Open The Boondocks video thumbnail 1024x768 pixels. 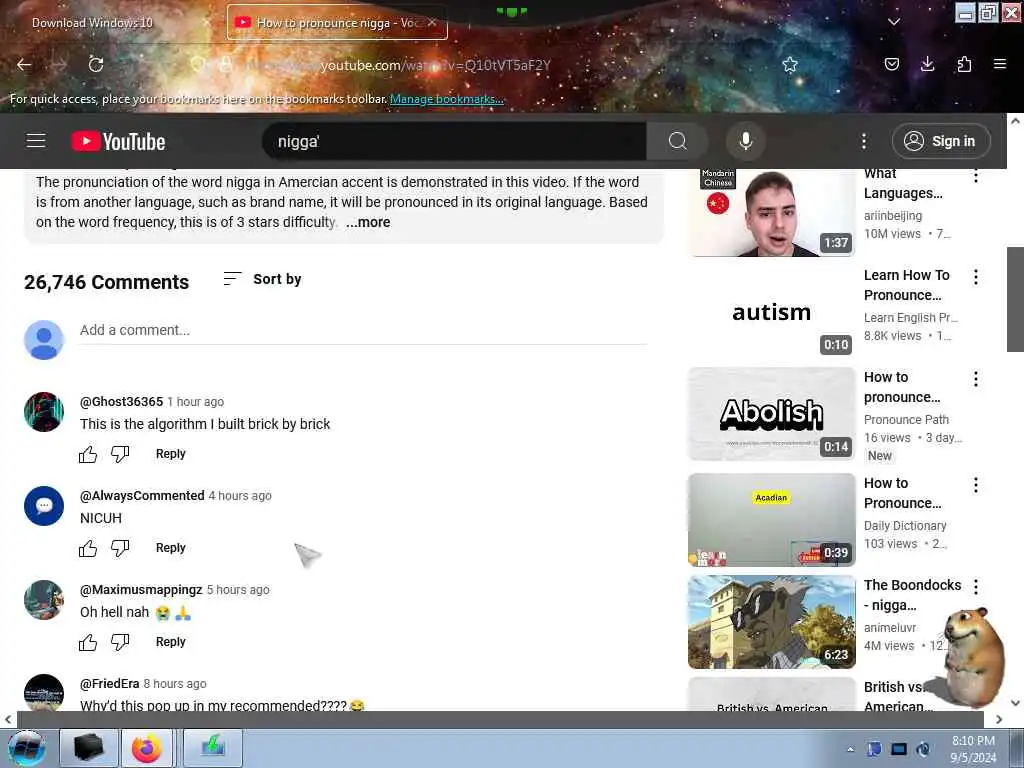(771, 622)
